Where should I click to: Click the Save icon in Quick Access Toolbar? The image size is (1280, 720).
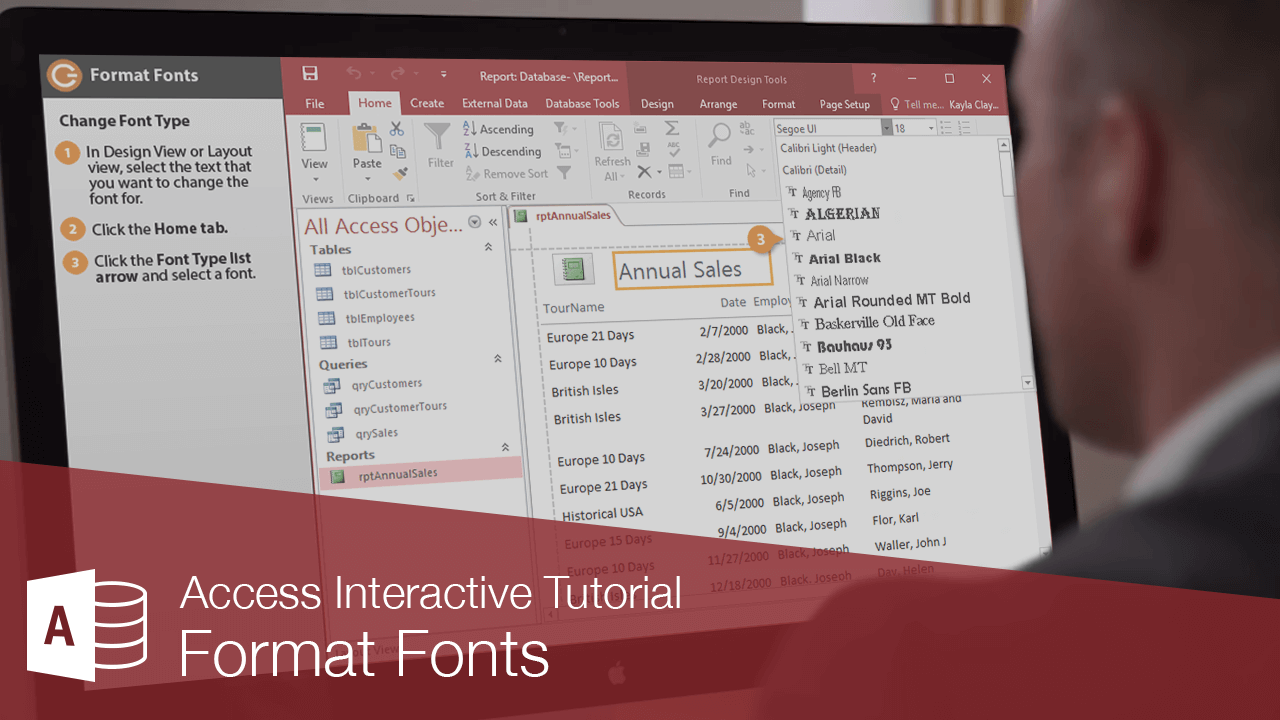(x=310, y=74)
